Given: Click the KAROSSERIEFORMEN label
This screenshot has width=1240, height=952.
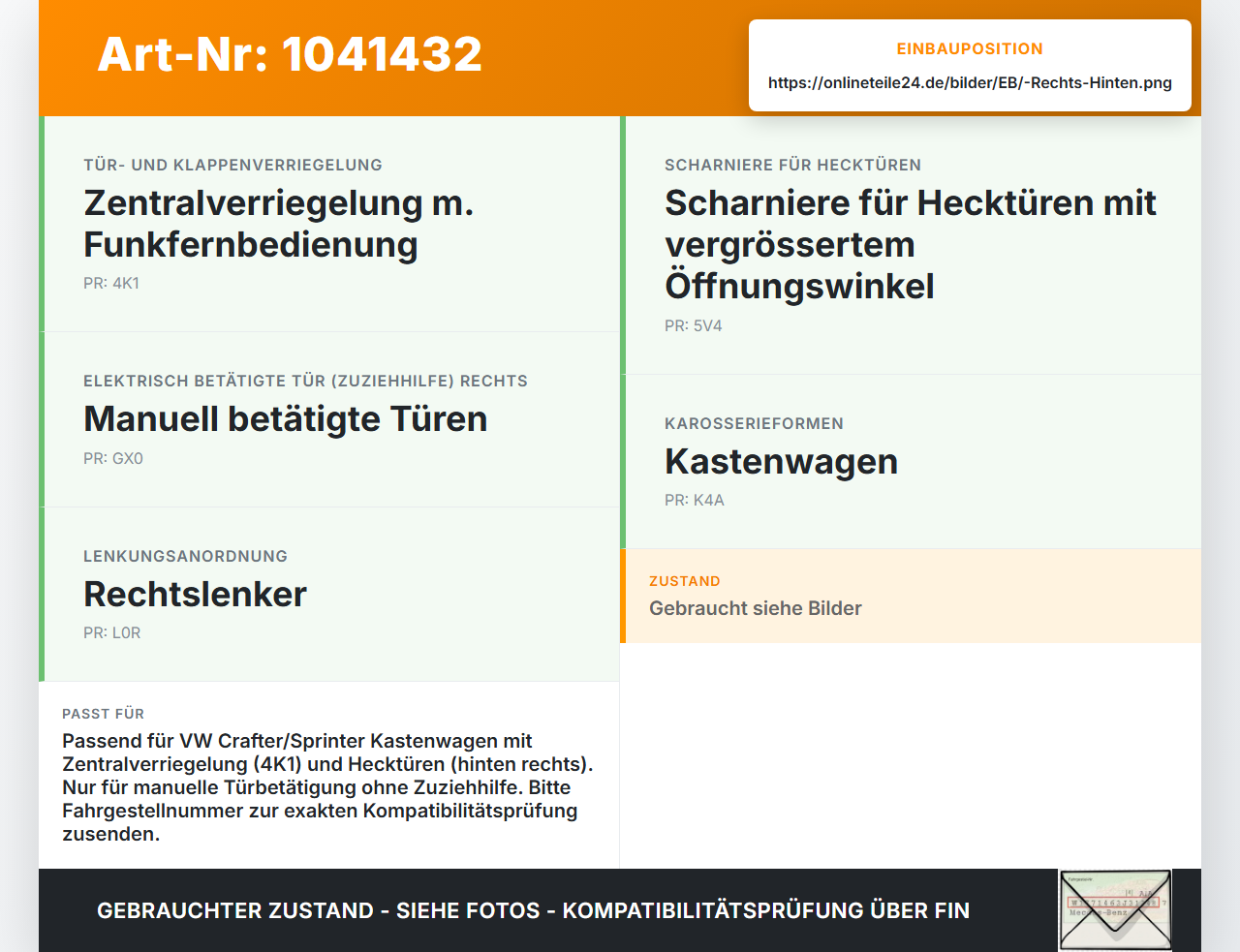Looking at the screenshot, I should [754, 423].
